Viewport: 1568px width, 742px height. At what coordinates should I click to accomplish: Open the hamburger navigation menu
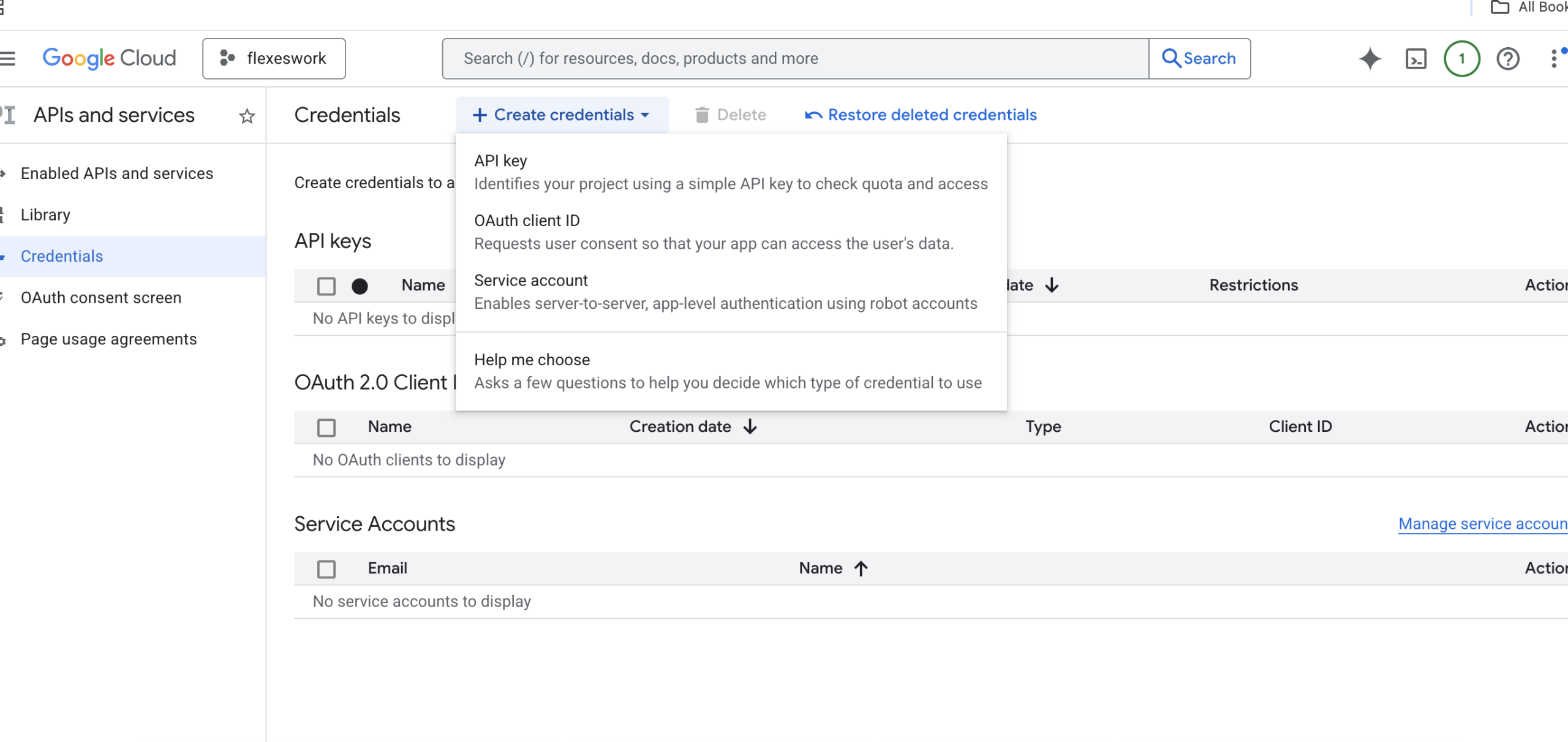point(7,59)
